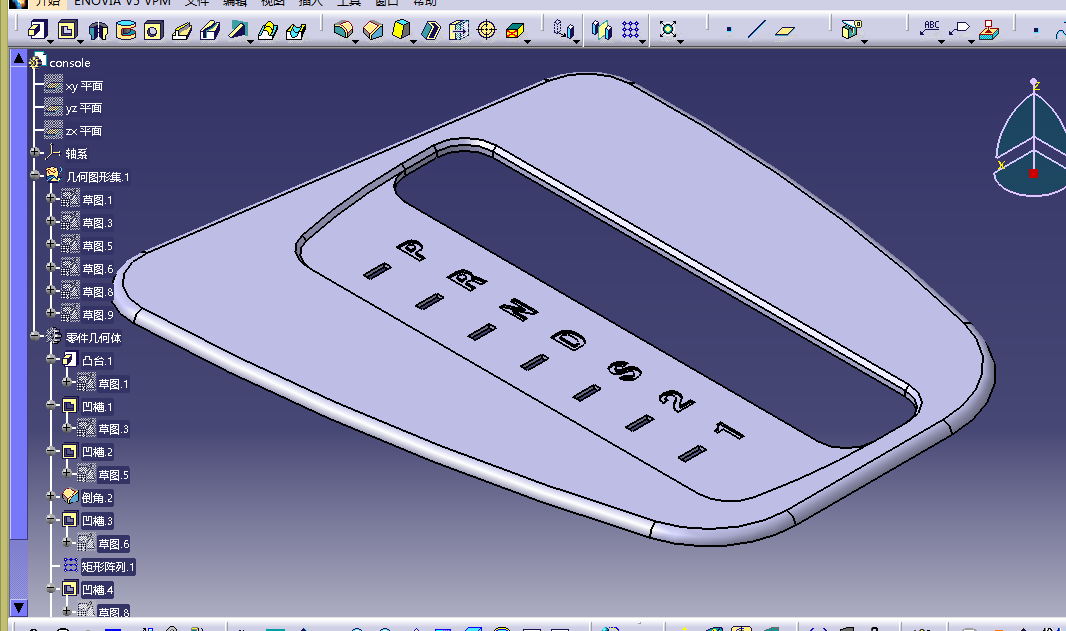The image size is (1066, 631).
Task: Click the tree scrollbar up arrow
Action: [x=19, y=58]
